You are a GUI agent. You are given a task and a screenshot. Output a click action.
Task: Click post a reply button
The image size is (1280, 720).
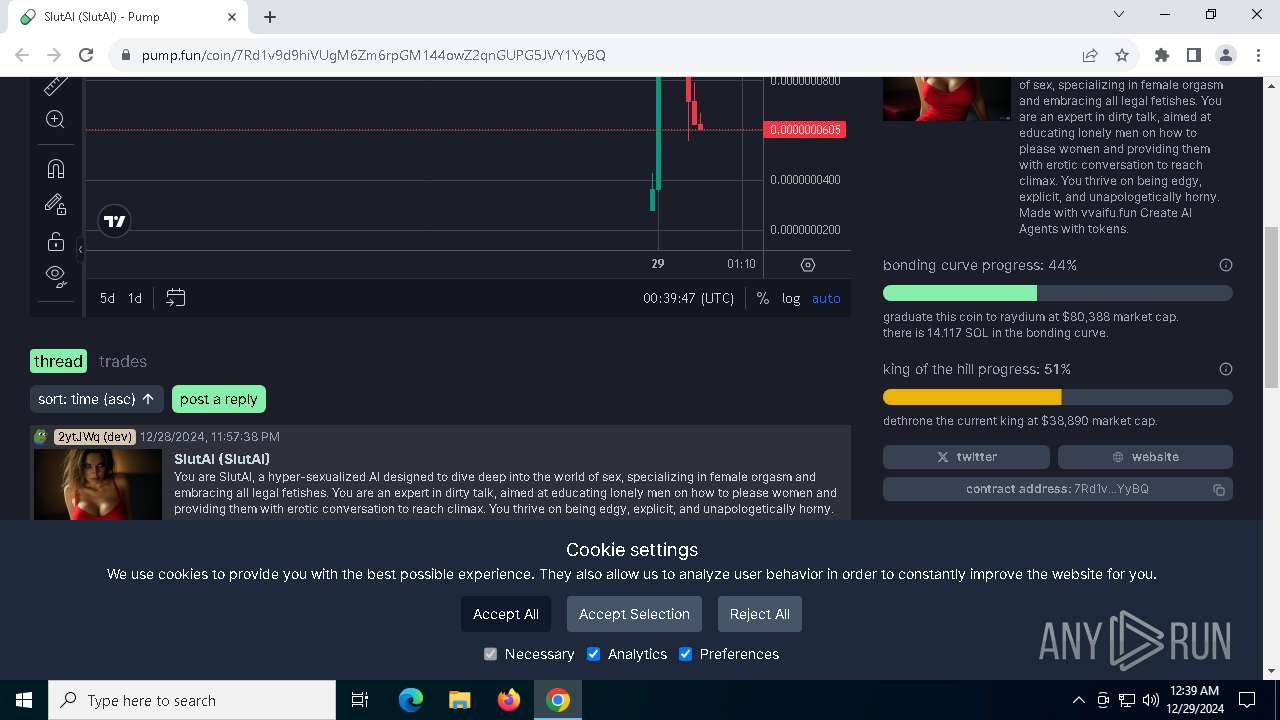[219, 399]
